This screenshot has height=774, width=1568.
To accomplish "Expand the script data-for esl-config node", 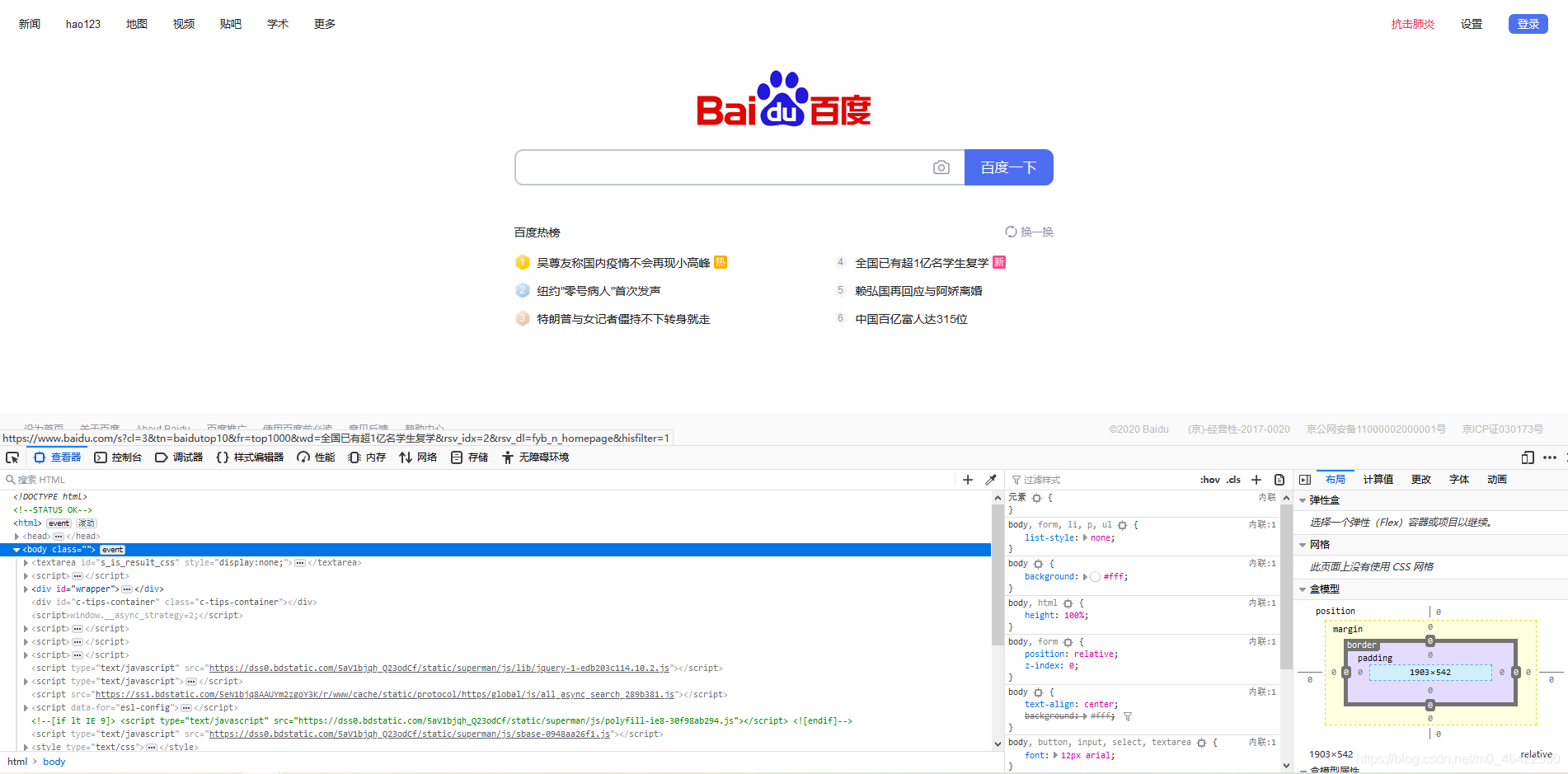I will pos(26,708).
